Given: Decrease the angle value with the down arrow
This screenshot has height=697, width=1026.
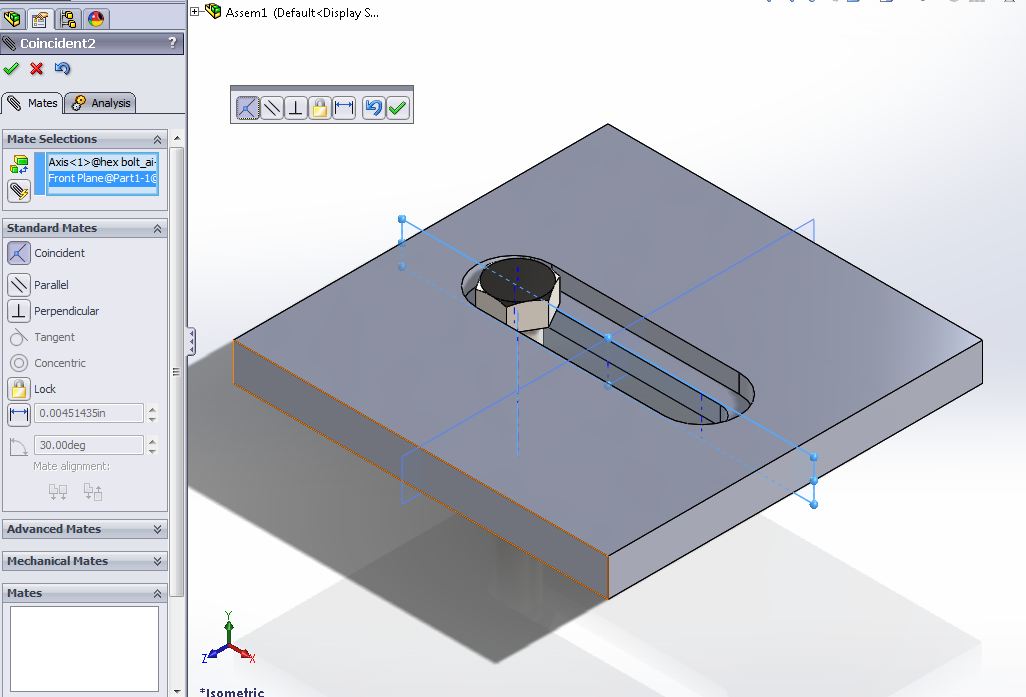Looking at the screenshot, I should coord(152,450).
